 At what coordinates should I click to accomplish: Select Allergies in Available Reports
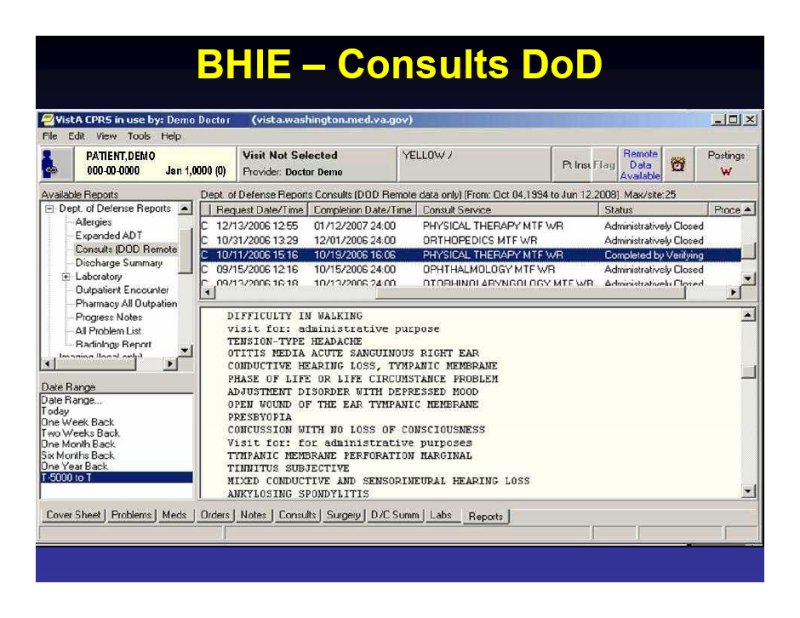93,222
